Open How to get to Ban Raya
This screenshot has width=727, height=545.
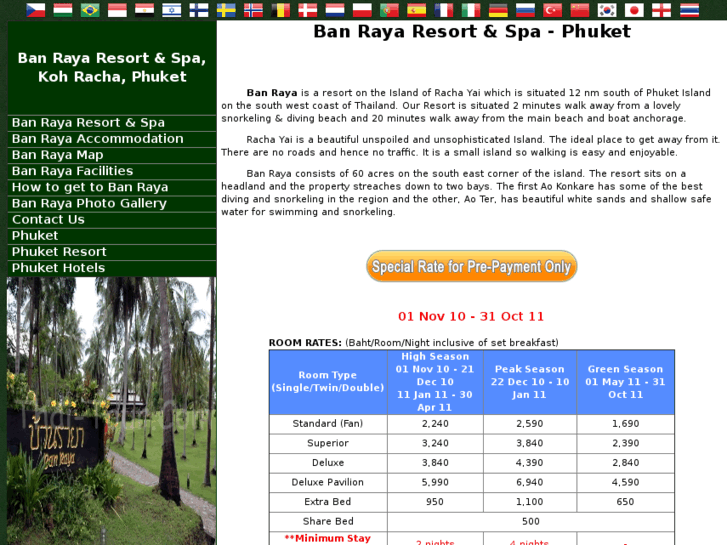(x=112, y=187)
